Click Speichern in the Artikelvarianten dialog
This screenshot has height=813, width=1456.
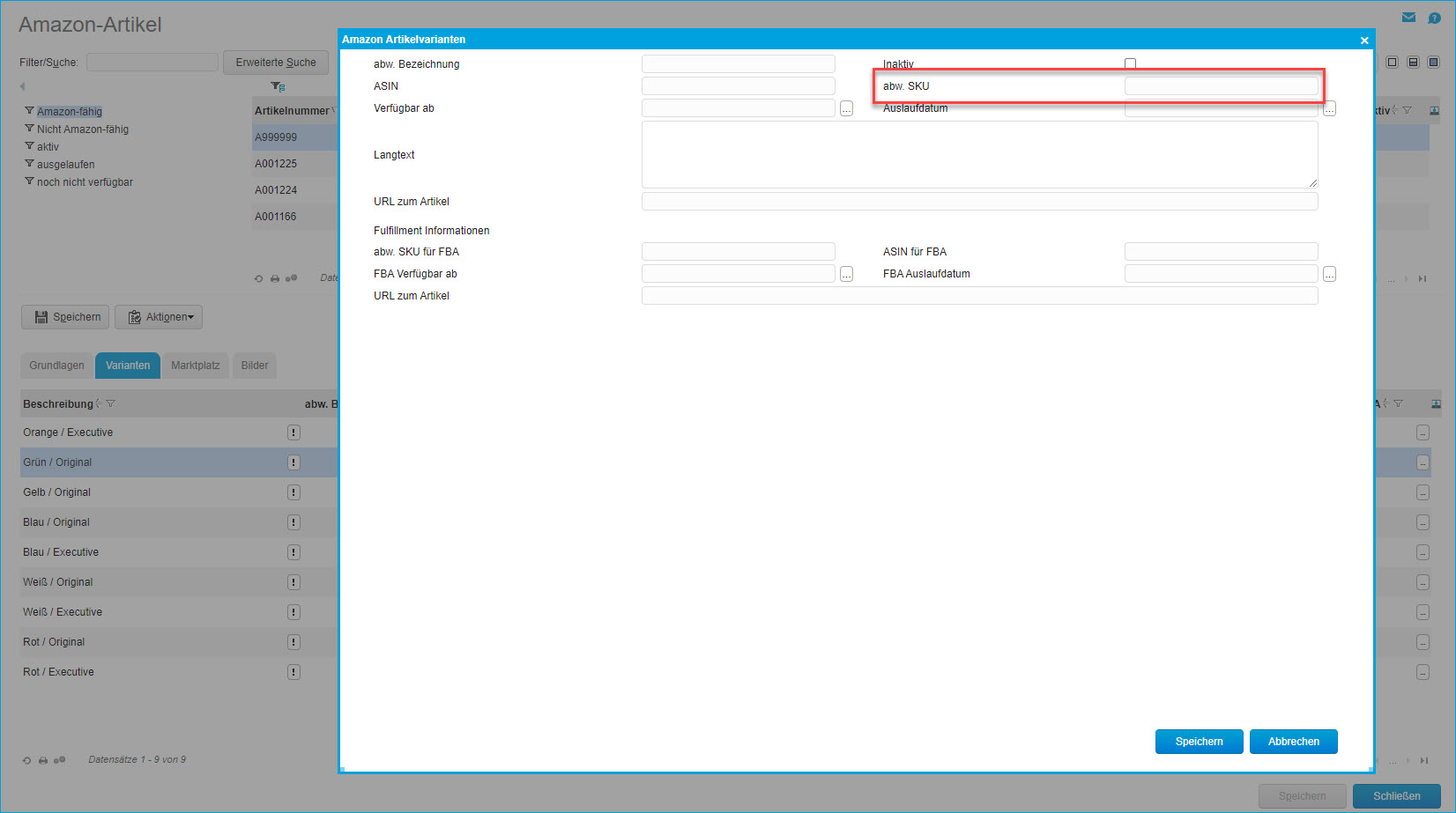pyautogui.click(x=1200, y=742)
